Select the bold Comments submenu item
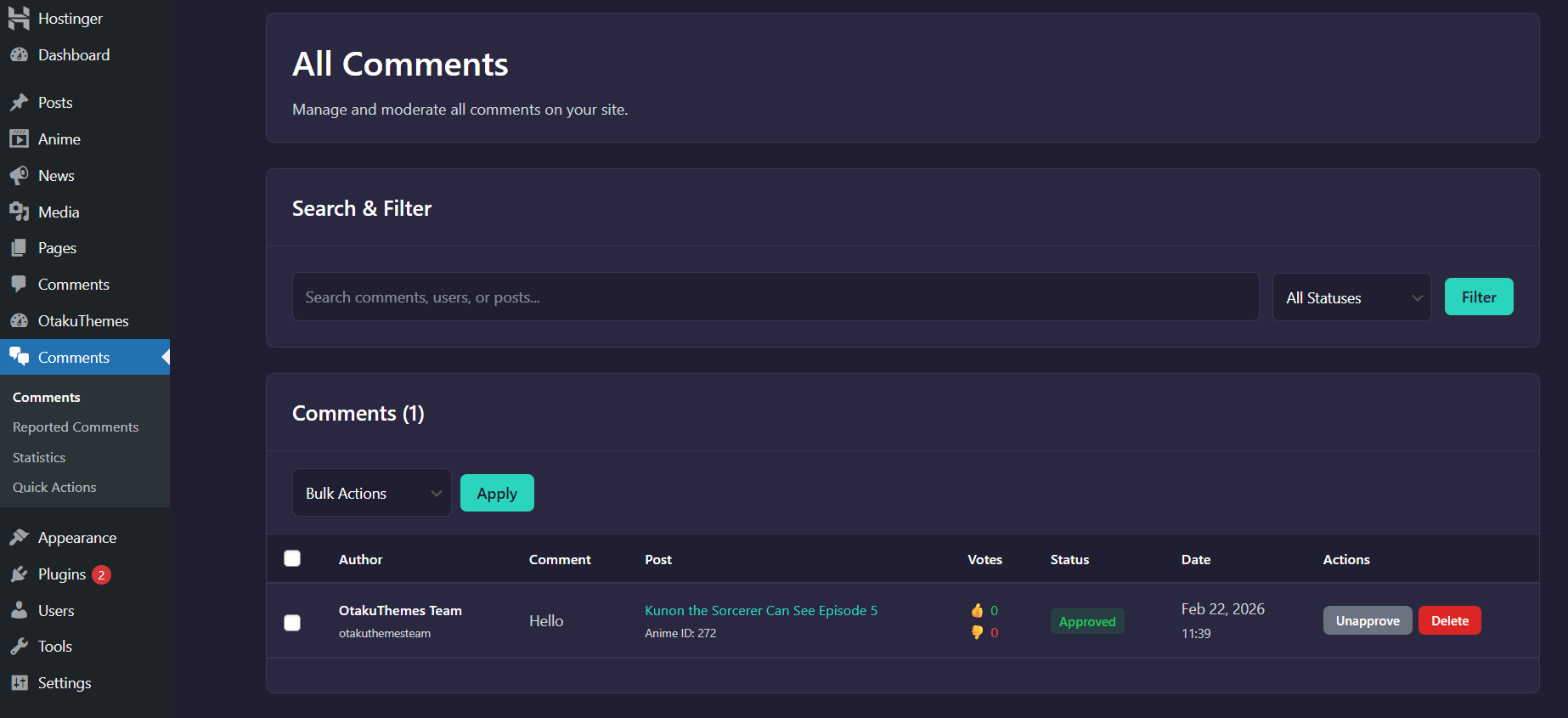The height and width of the screenshot is (718, 1568). (x=47, y=398)
